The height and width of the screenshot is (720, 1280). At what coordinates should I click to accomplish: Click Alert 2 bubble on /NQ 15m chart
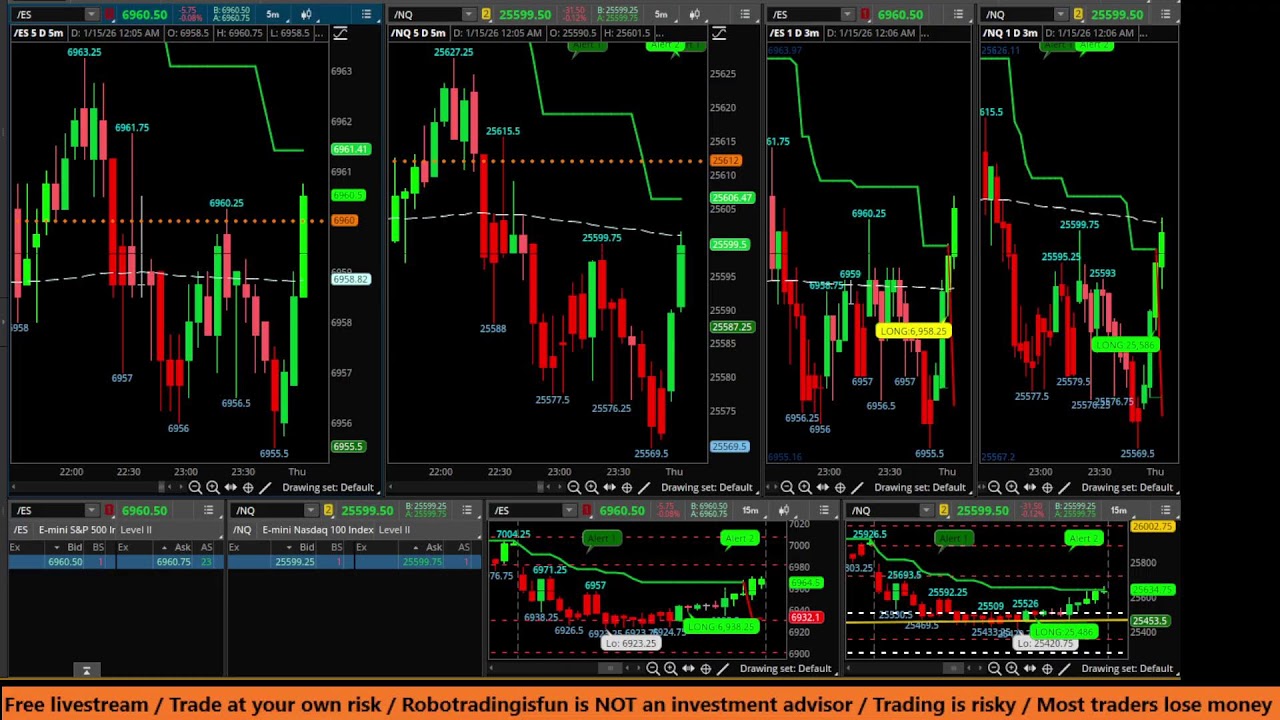click(x=1084, y=539)
